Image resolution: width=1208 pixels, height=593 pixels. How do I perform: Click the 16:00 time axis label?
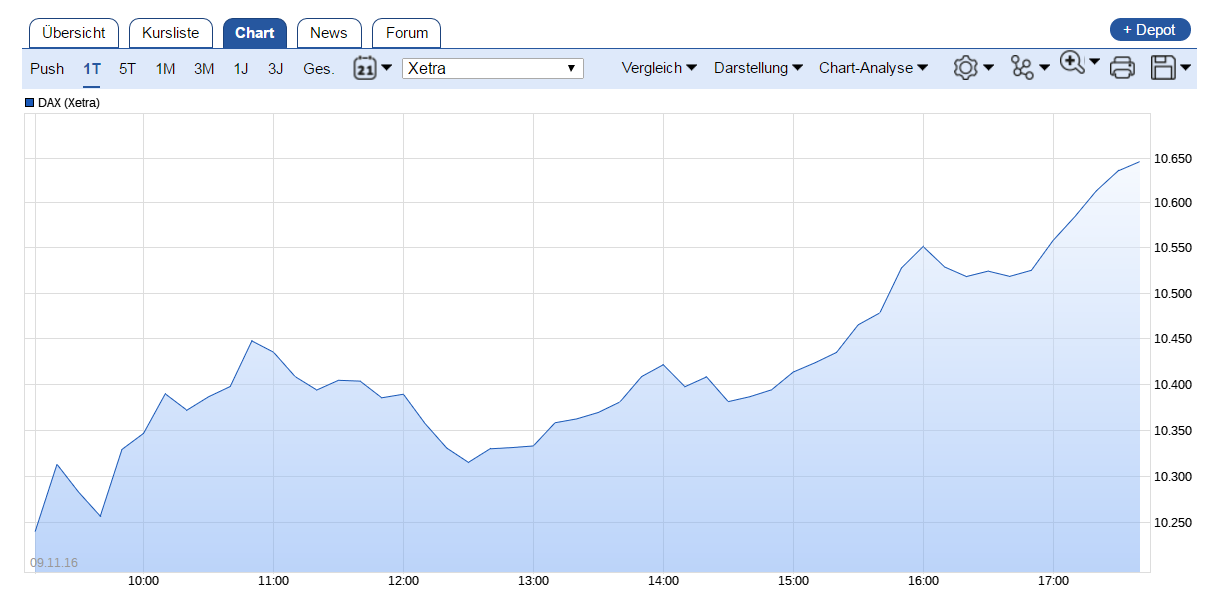pyautogui.click(x=923, y=581)
